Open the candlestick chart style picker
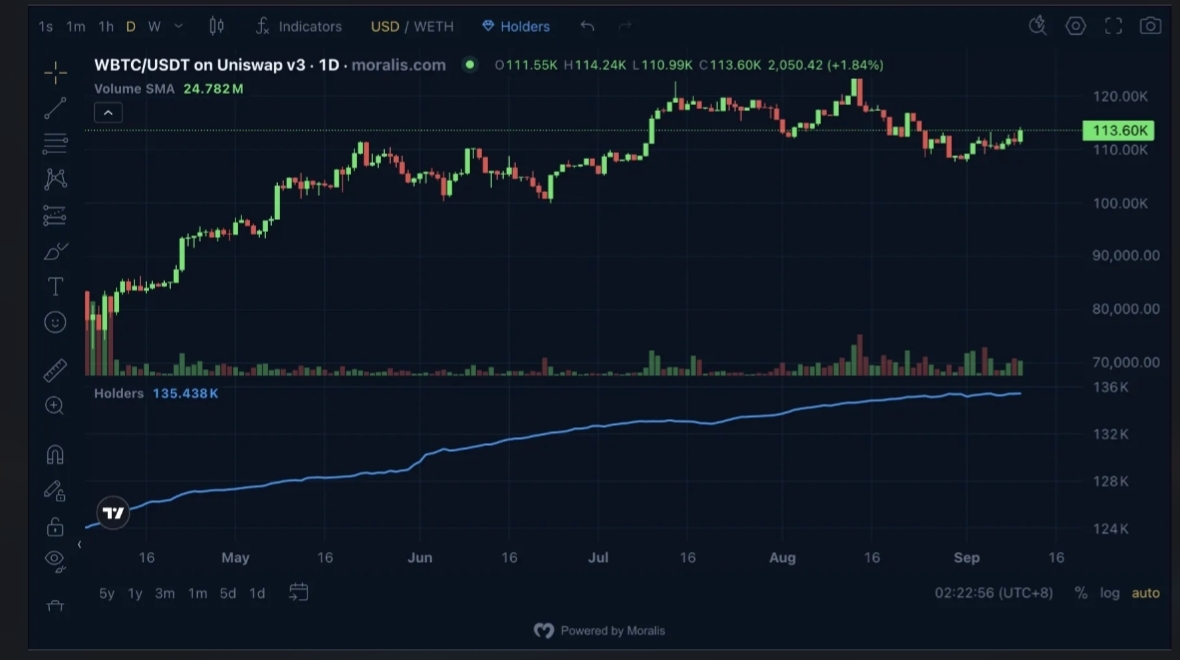 pyautogui.click(x=216, y=26)
